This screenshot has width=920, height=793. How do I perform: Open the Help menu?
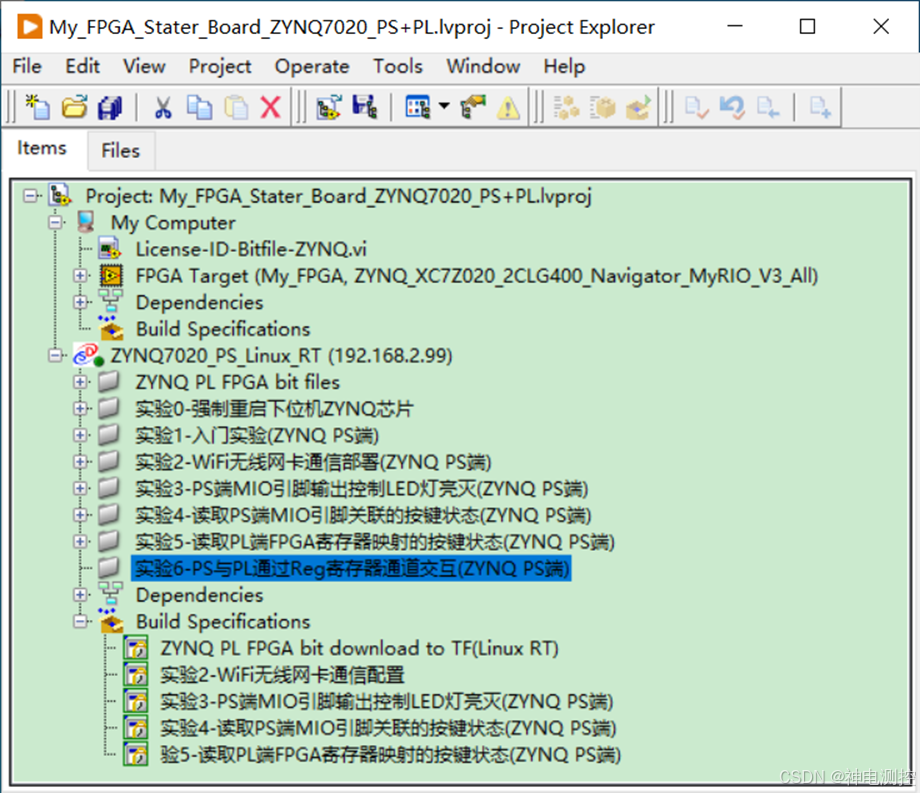pyautogui.click(x=564, y=66)
